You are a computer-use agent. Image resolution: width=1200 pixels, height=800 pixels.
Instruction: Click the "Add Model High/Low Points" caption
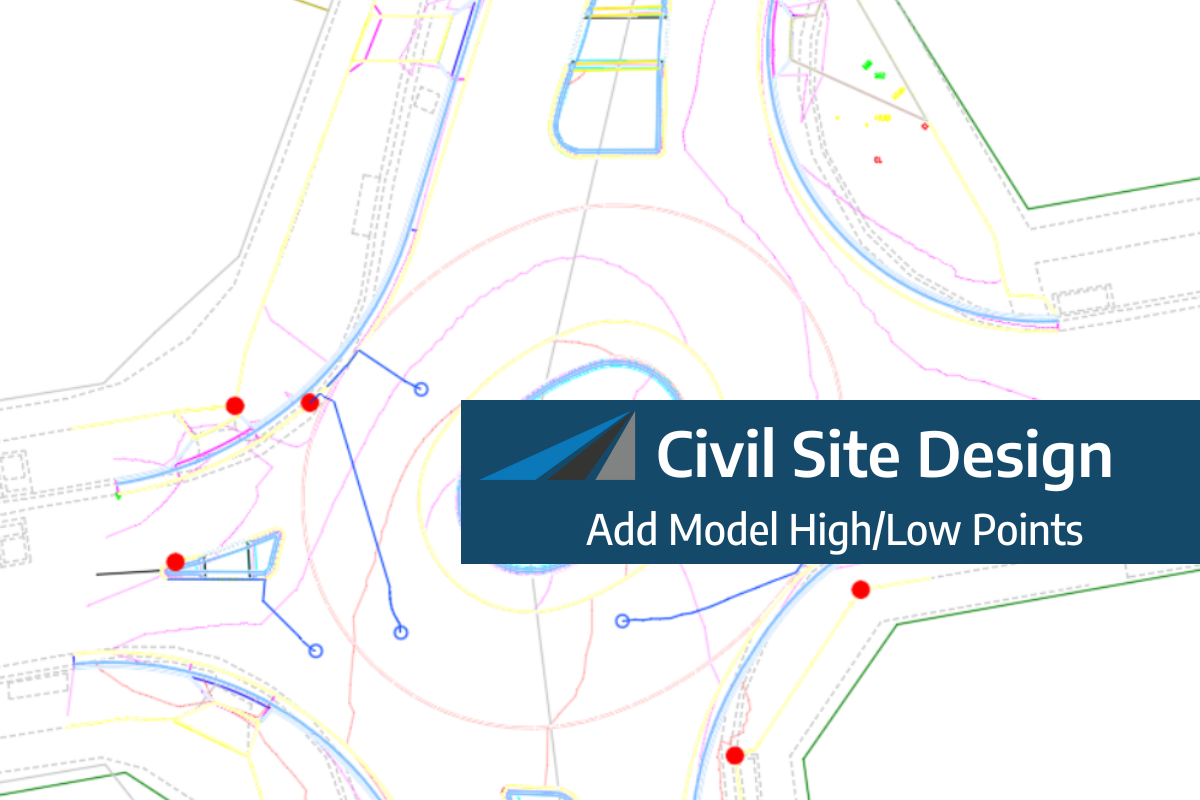pyautogui.click(x=834, y=530)
